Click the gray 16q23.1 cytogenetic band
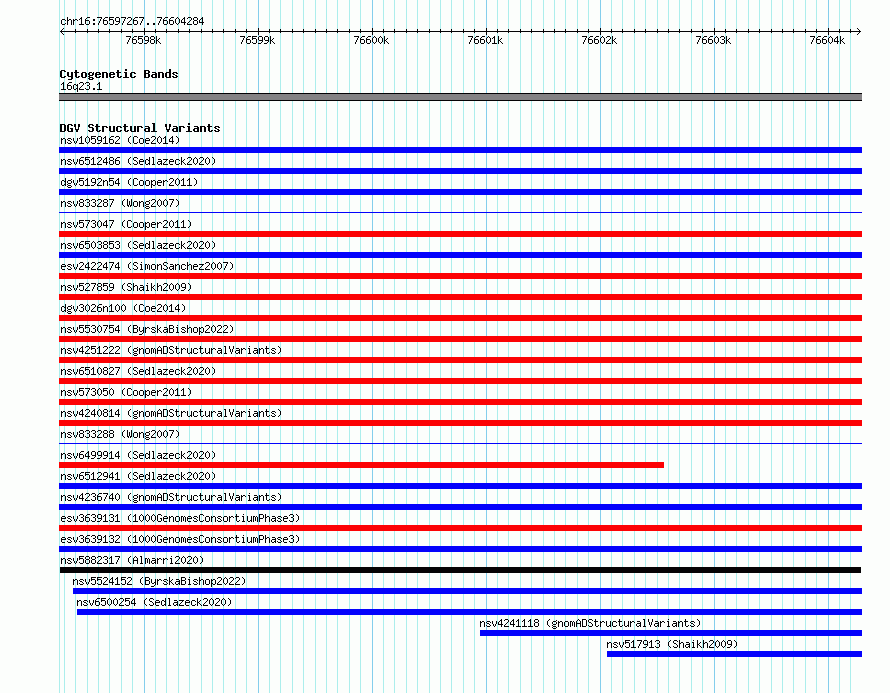Screen dimensions: 890x693 (460, 97)
